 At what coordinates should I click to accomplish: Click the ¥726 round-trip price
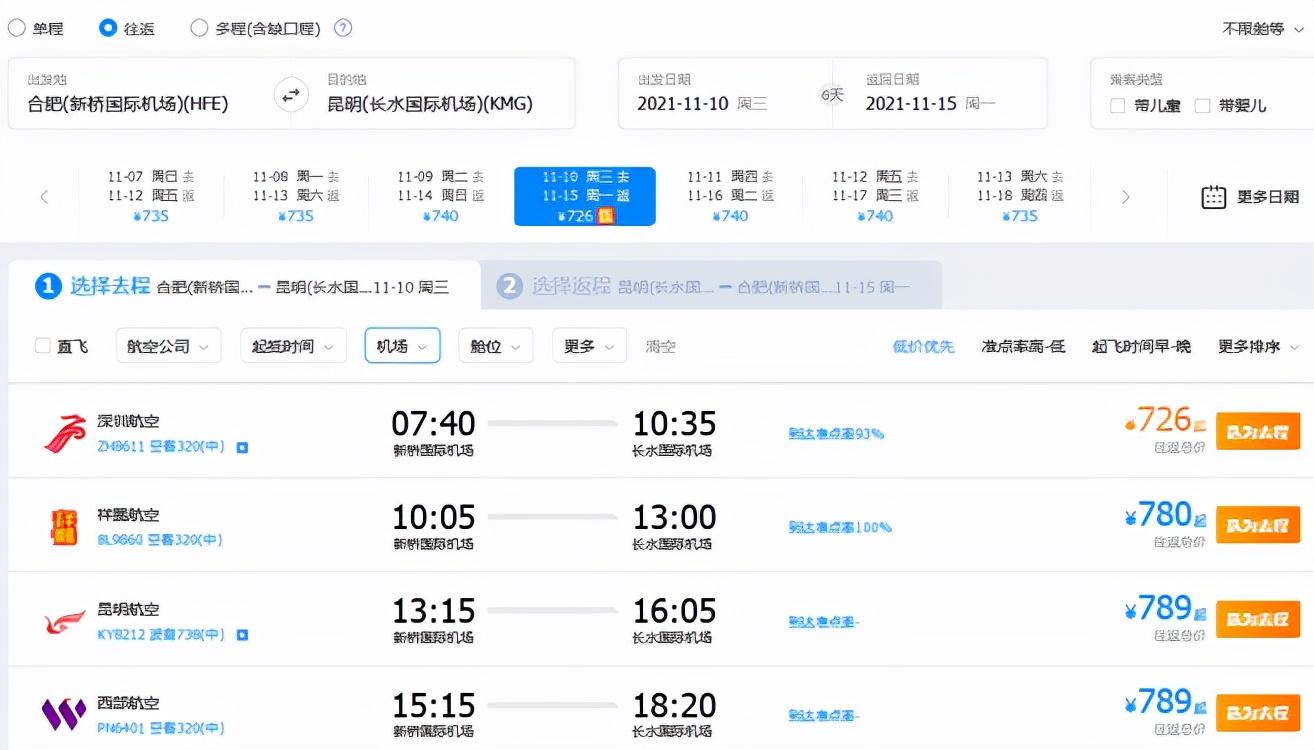(1166, 421)
